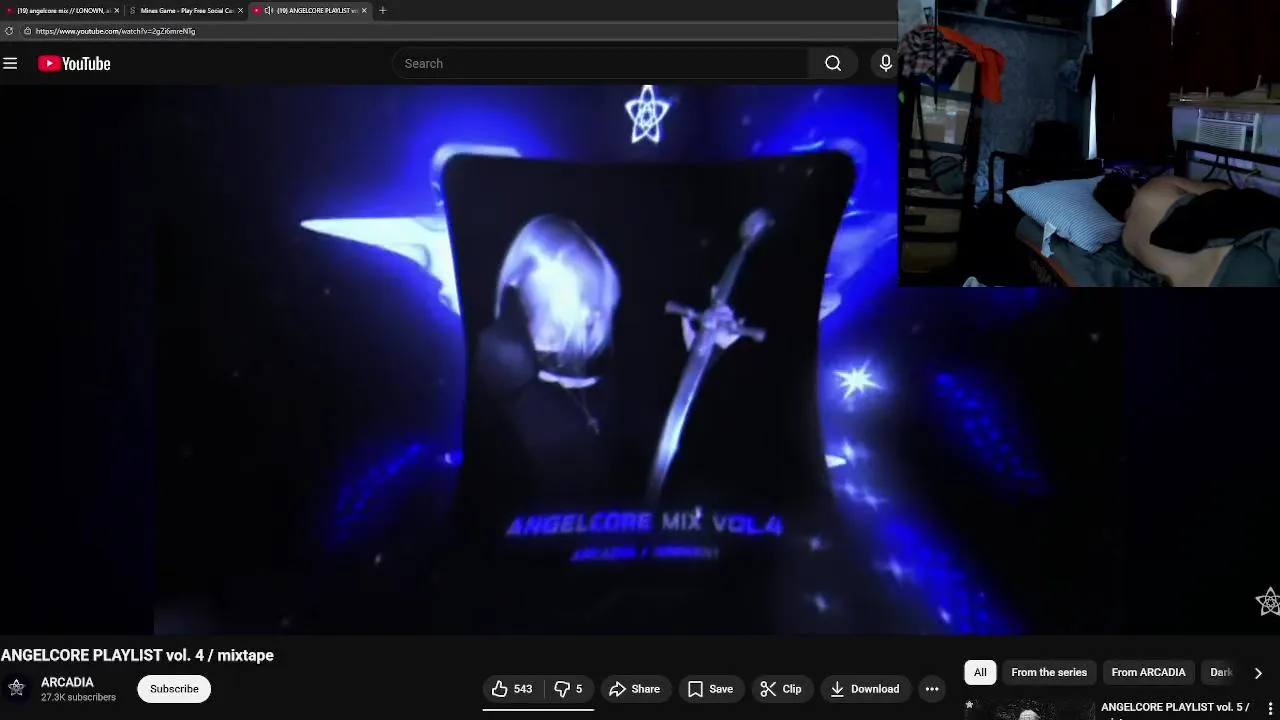This screenshot has width=1280, height=720.
Task: Switch to the 'angelcore mix // LONOWN' tab
Action: click(62, 10)
